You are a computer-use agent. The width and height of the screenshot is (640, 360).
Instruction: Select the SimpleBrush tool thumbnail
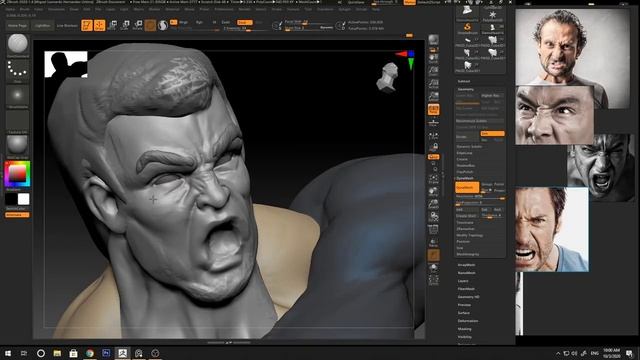tap(467, 28)
